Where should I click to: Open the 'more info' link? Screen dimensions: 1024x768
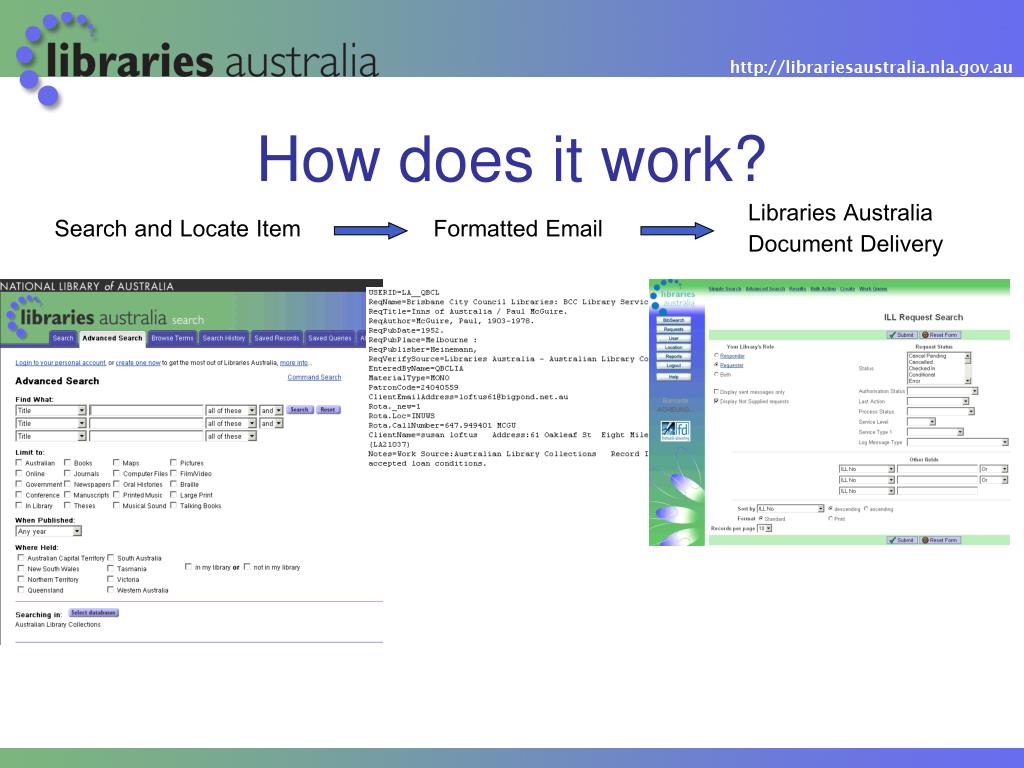pos(294,362)
